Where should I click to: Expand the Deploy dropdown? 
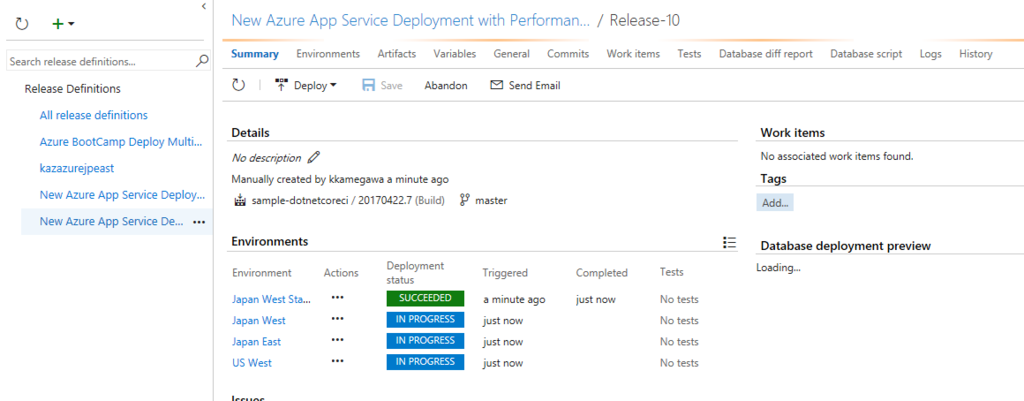(x=306, y=85)
